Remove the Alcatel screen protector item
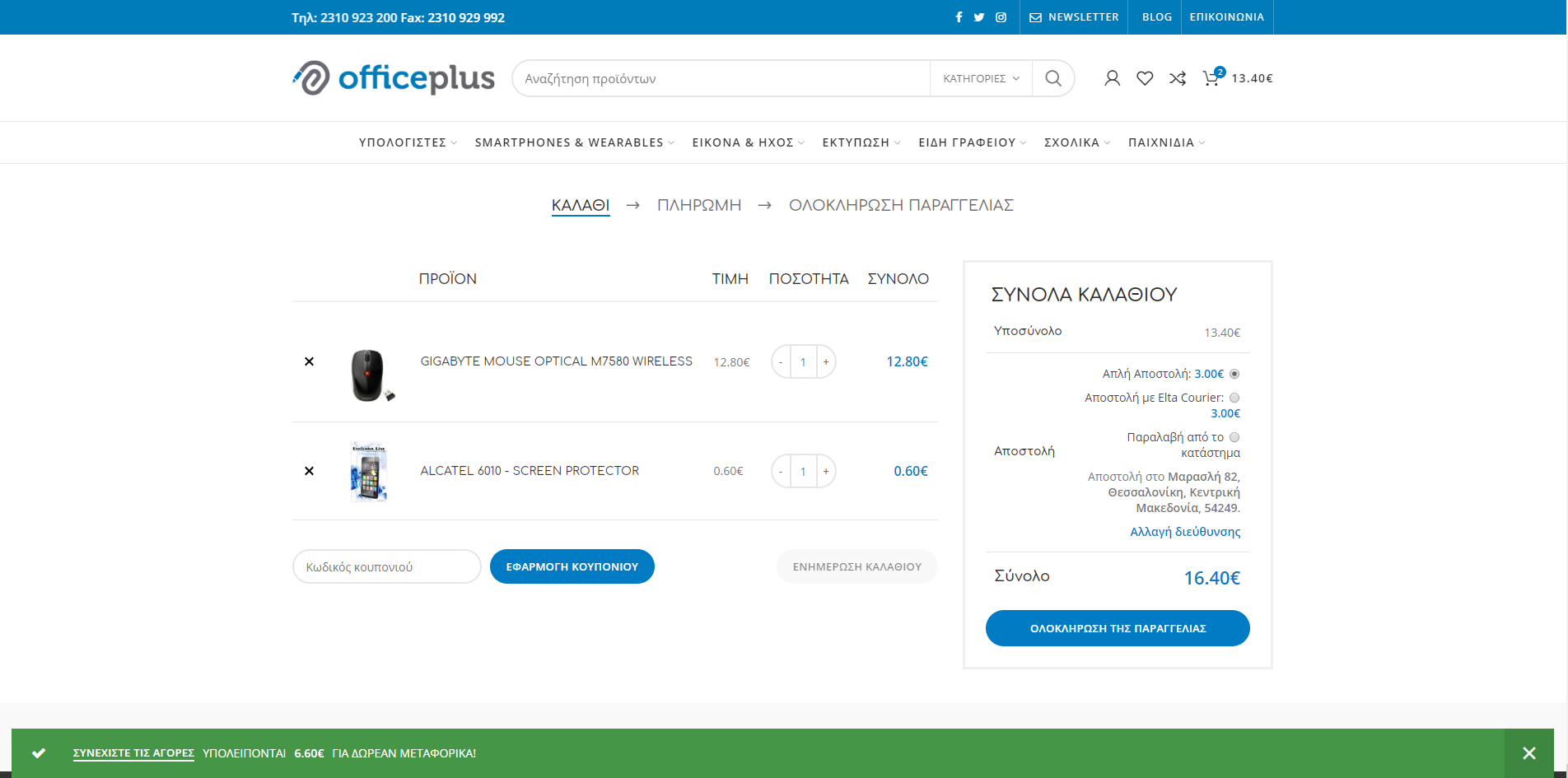Viewport: 1568px width, 778px height. pos(309,471)
